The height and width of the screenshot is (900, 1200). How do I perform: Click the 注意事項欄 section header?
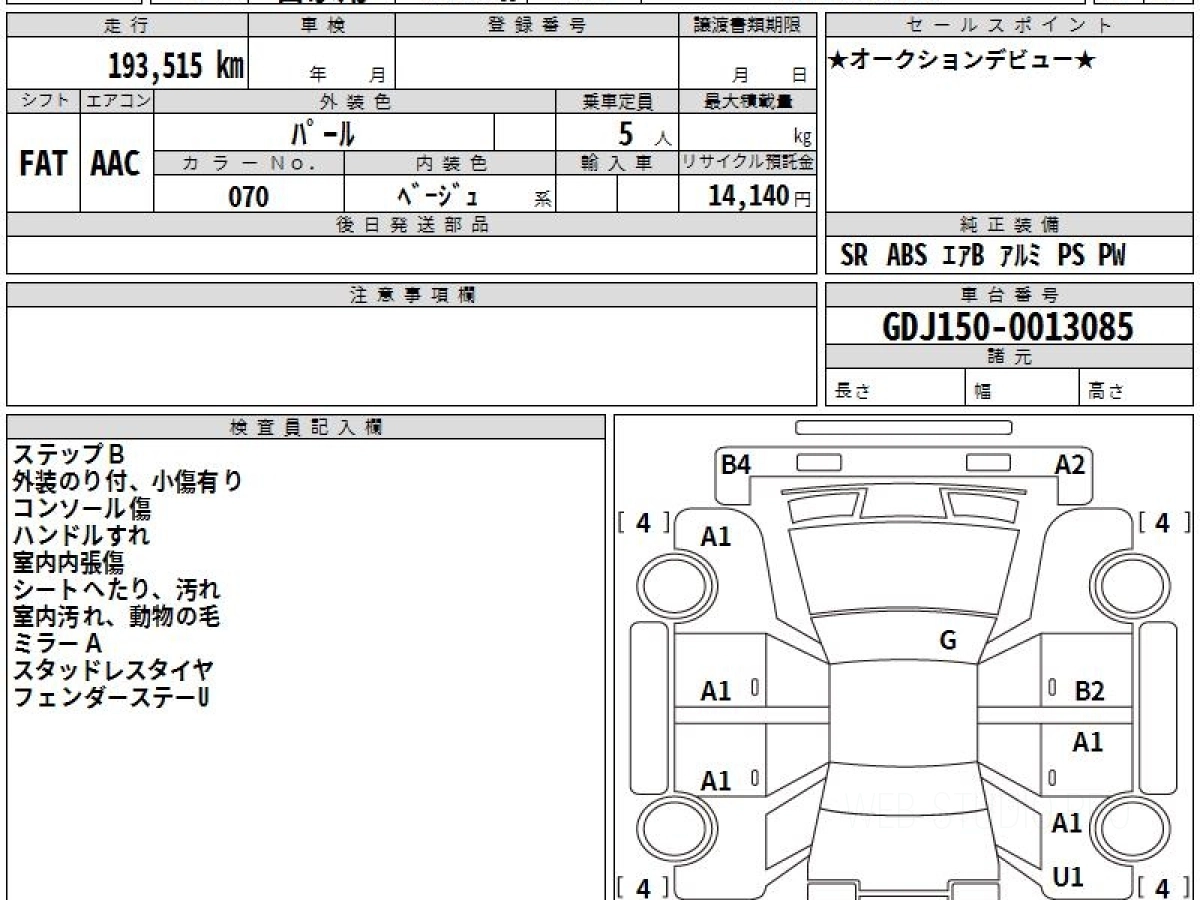[412, 295]
